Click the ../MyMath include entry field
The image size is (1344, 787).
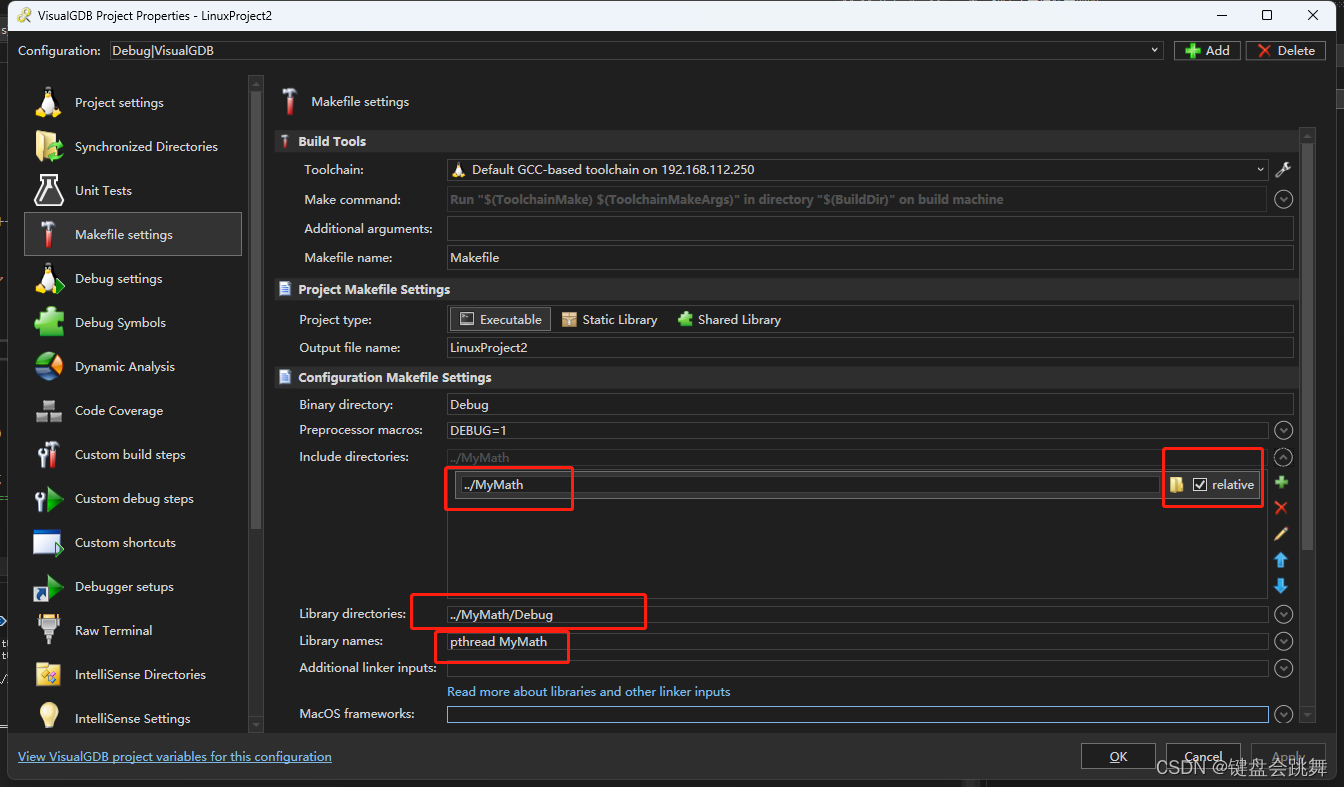click(809, 485)
